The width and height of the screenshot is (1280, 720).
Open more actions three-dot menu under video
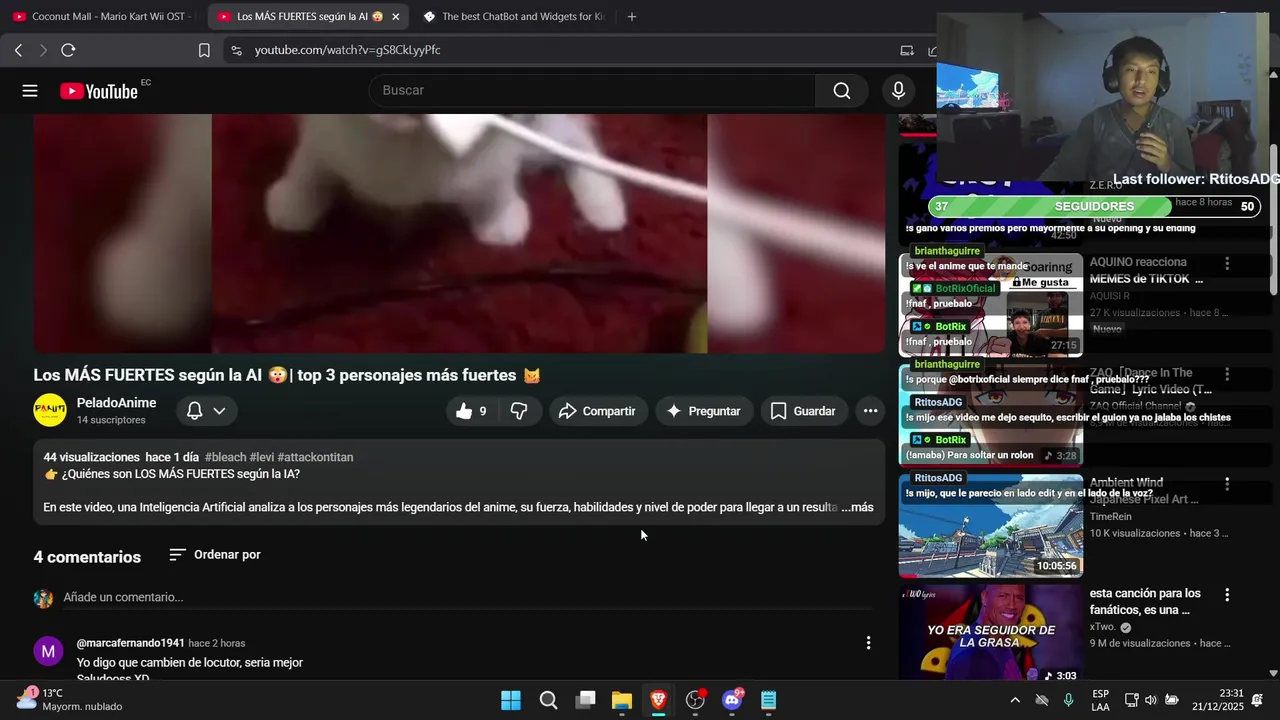pos(870,411)
